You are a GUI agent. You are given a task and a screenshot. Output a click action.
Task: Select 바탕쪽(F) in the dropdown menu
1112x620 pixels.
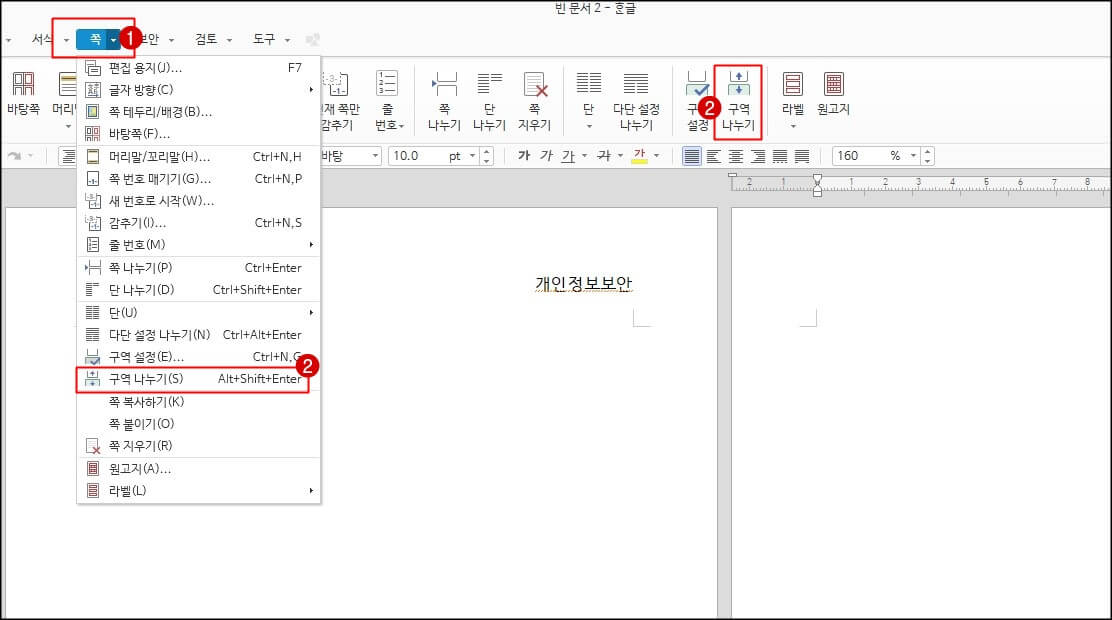[199, 134]
